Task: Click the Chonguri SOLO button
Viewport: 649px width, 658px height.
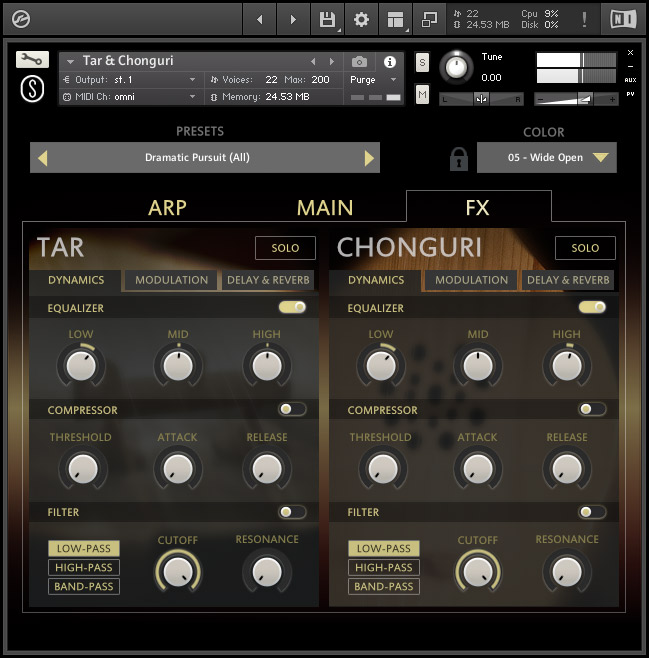Action: [x=585, y=248]
